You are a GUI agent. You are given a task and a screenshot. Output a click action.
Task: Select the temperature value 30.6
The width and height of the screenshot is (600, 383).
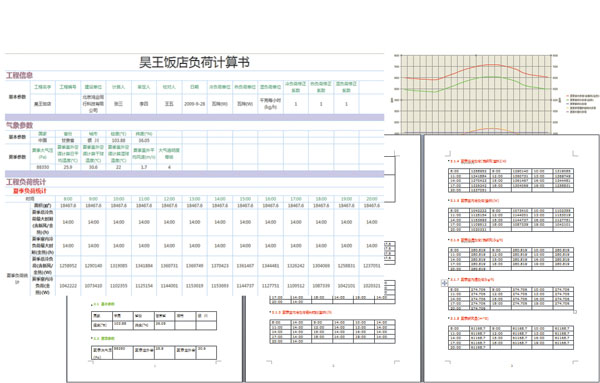point(93,167)
